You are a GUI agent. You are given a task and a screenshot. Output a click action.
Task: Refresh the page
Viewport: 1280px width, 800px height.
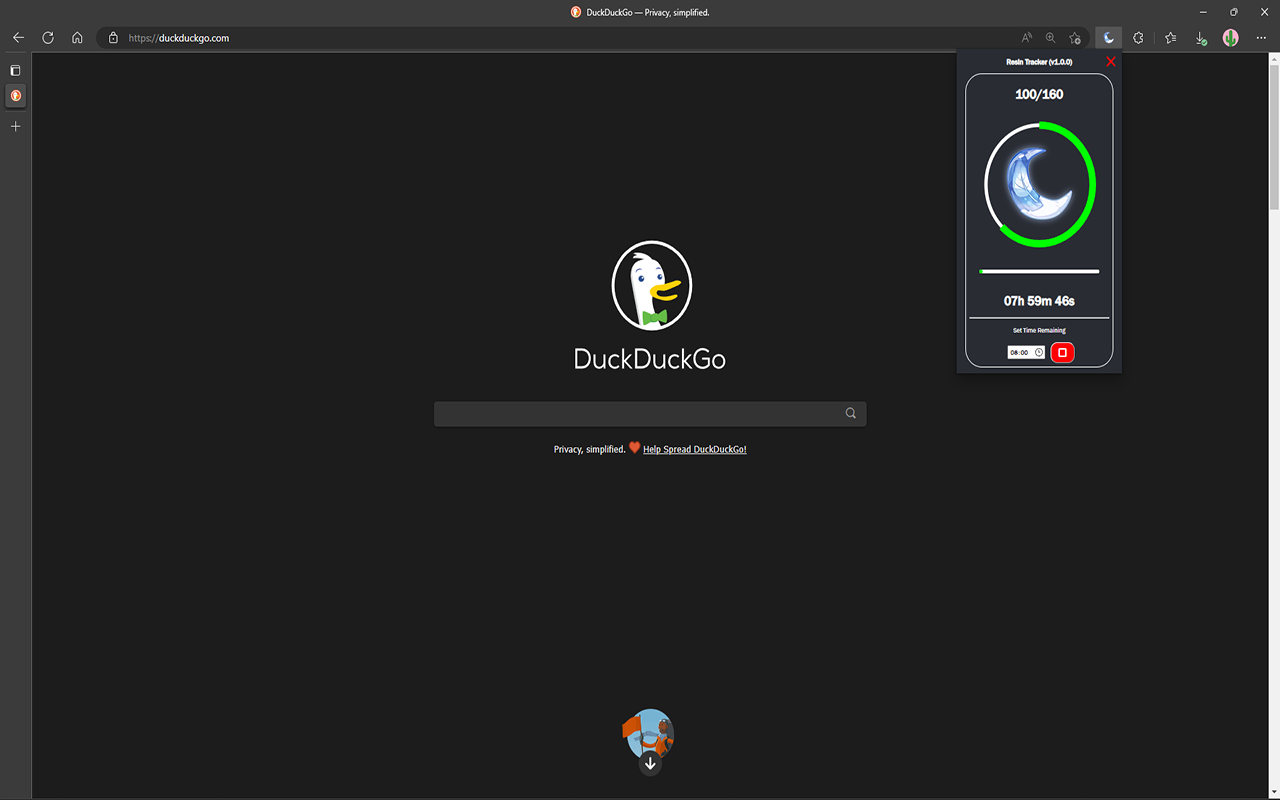48,38
